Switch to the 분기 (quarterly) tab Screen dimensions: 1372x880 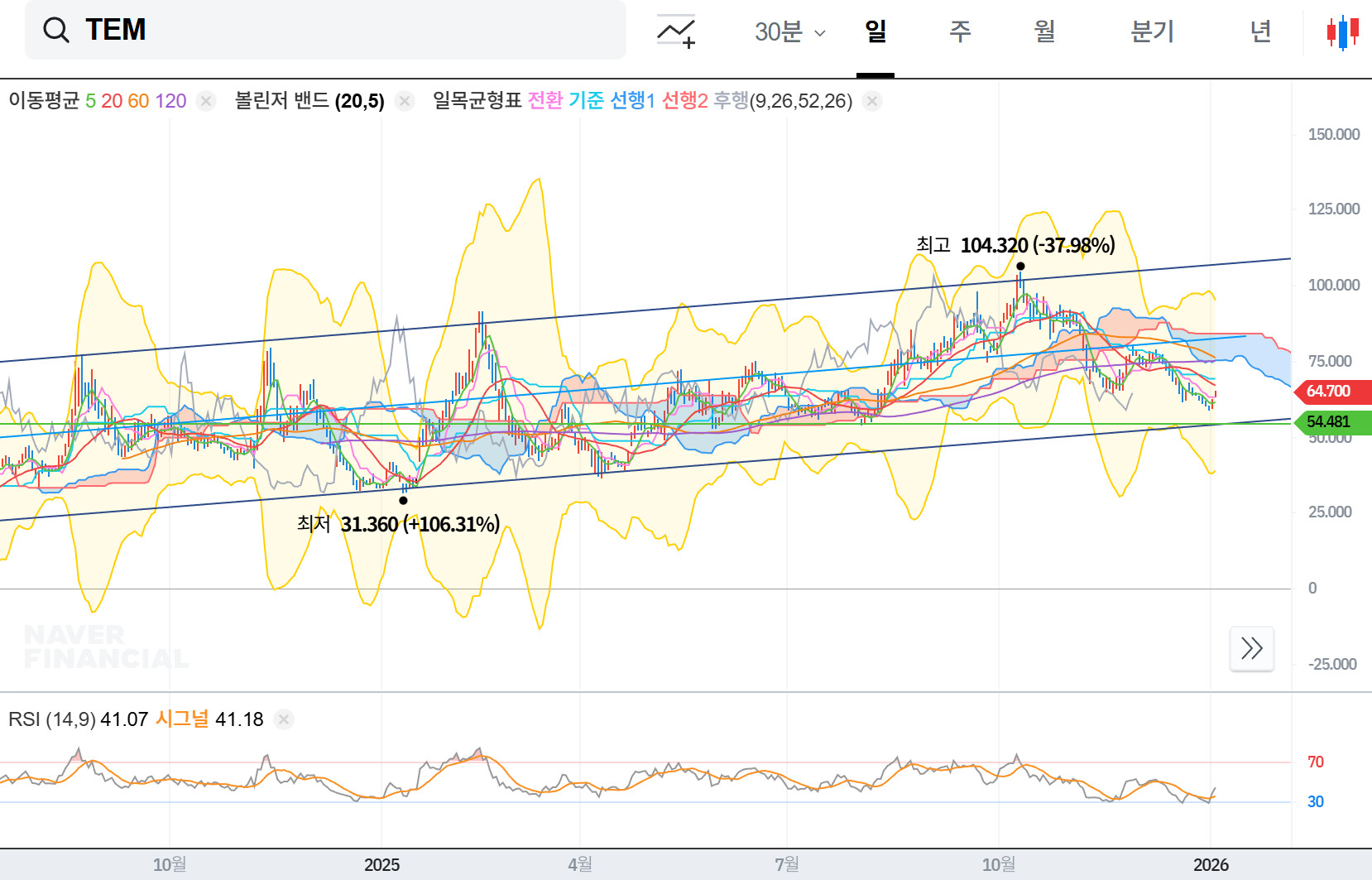pyautogui.click(x=1152, y=31)
